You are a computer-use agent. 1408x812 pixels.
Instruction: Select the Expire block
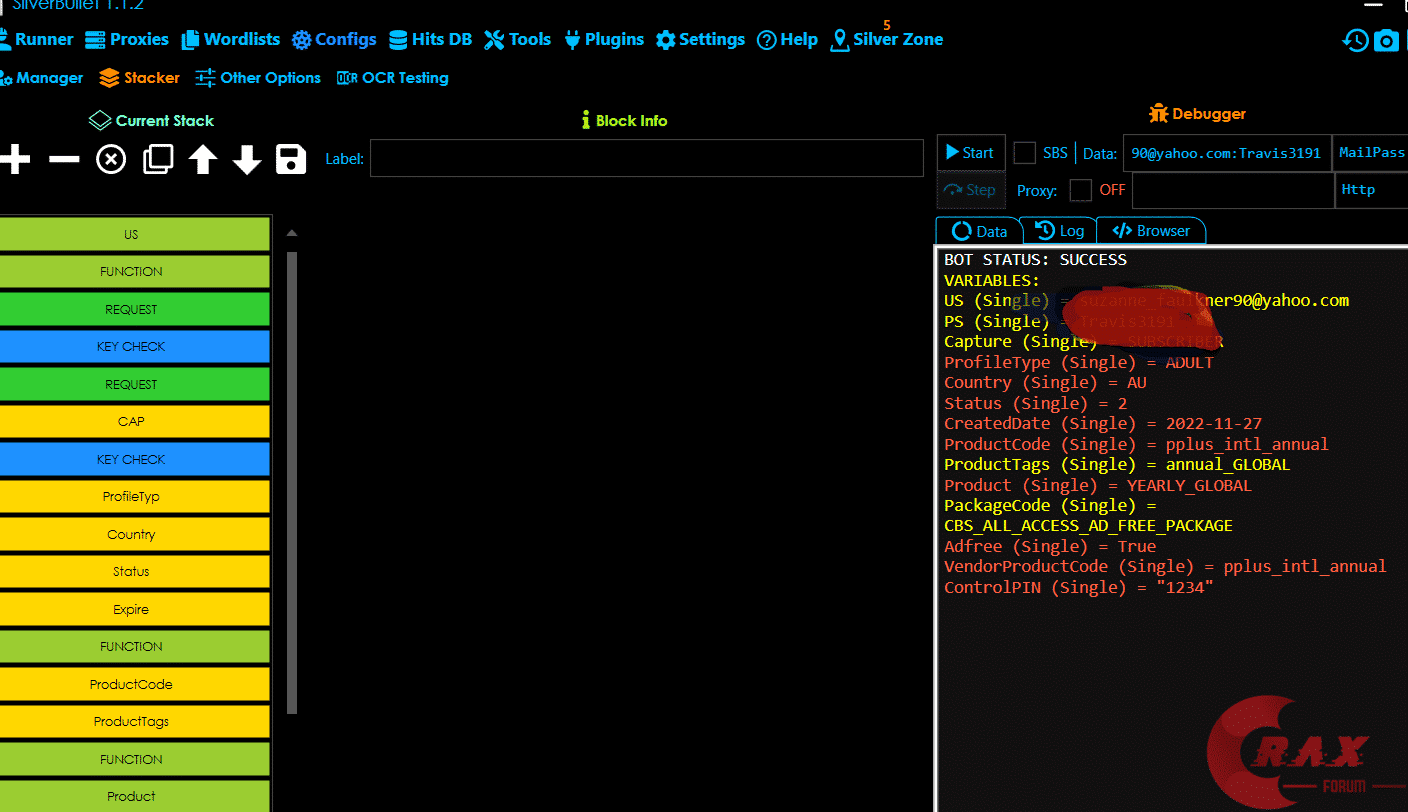[134, 609]
